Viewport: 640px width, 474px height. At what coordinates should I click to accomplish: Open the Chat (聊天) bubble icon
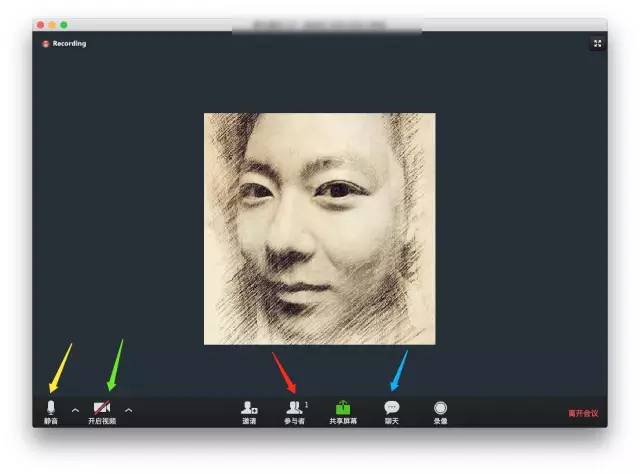[392, 408]
